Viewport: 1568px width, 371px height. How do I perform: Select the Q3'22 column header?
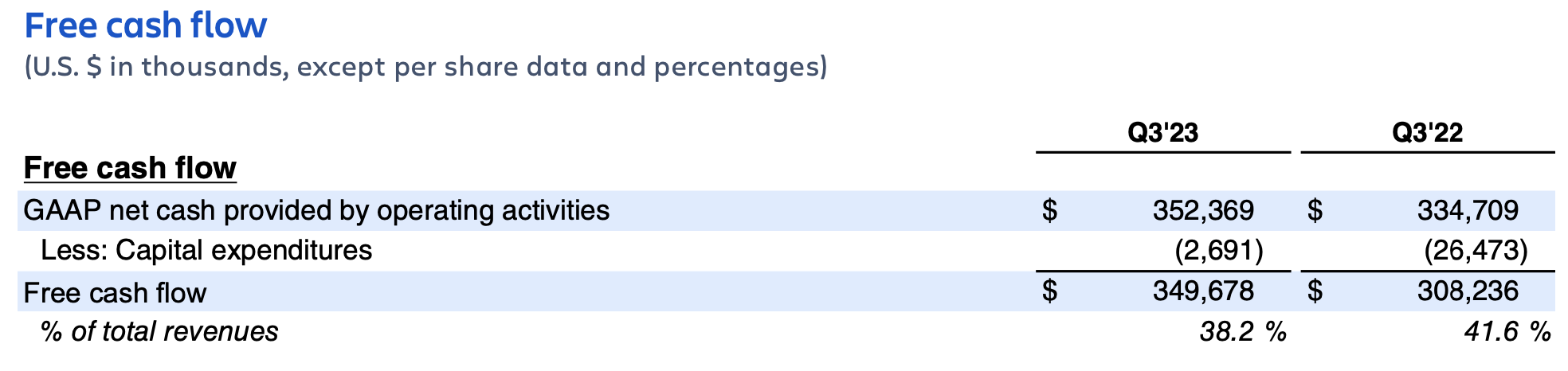pos(1427,132)
